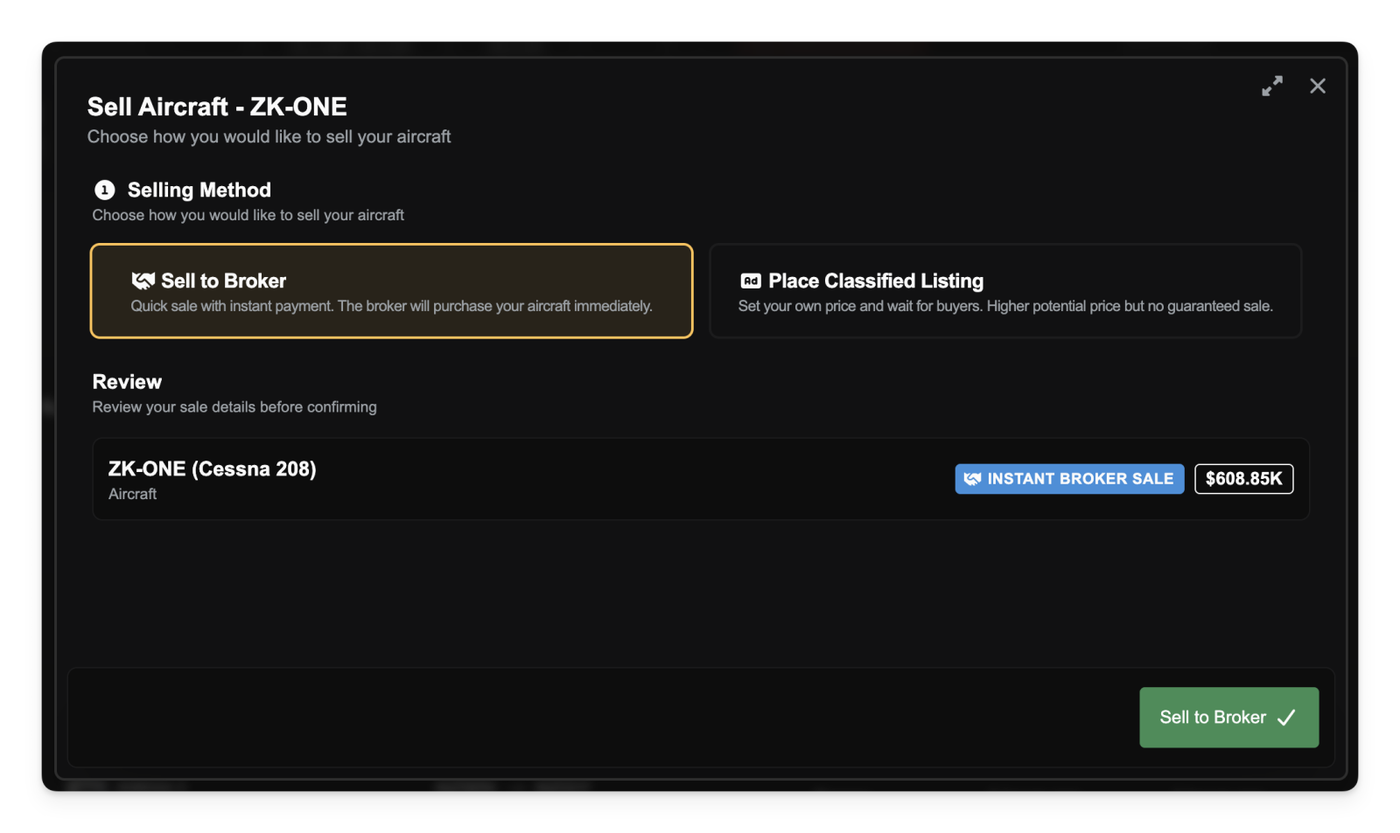The width and height of the screenshot is (1400, 833).
Task: Click the ZK-ONE (Cessna 208) aircraft name
Action: (x=212, y=469)
